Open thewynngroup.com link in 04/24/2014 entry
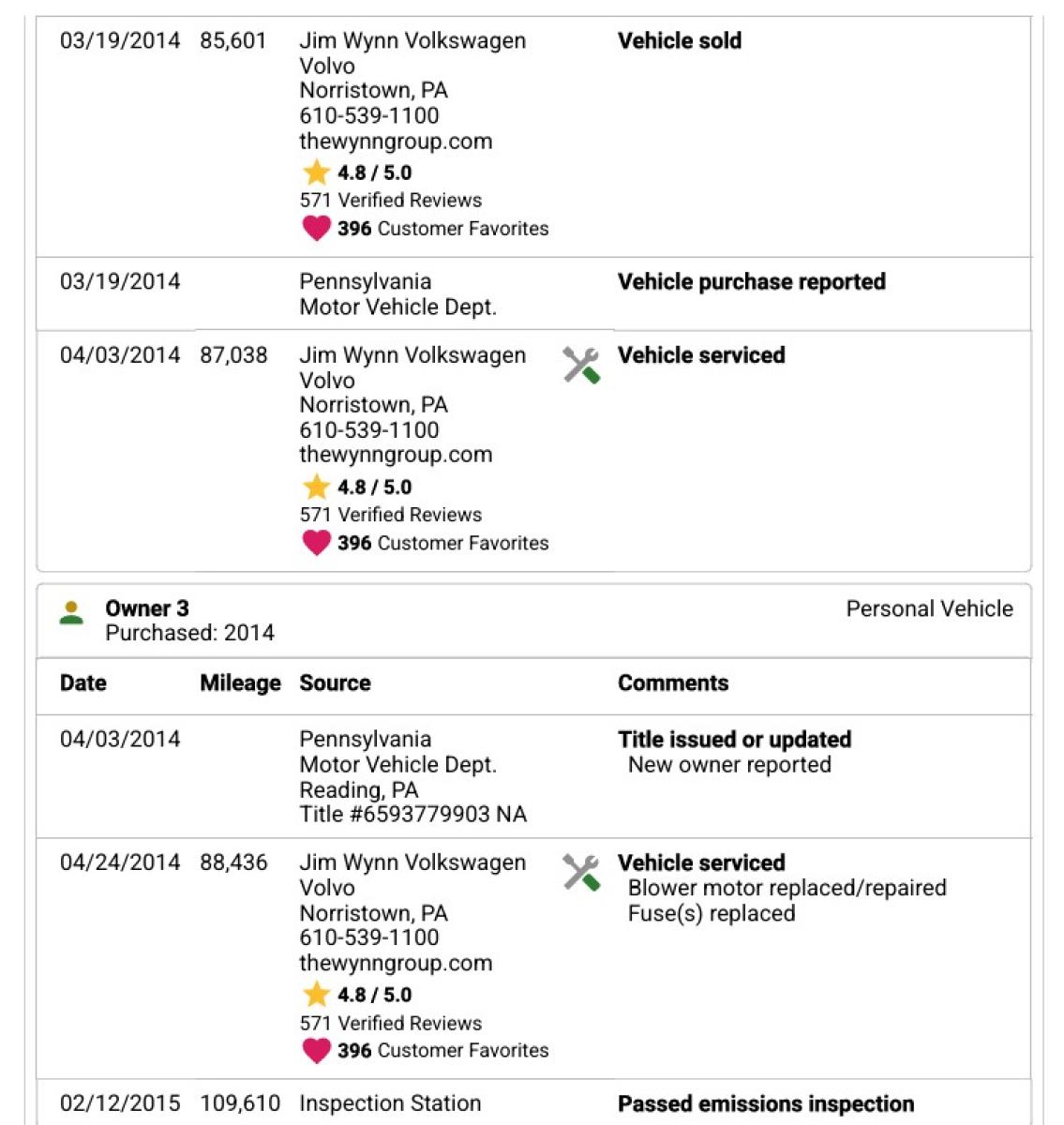This screenshot has width=1064, height=1125. 396,963
